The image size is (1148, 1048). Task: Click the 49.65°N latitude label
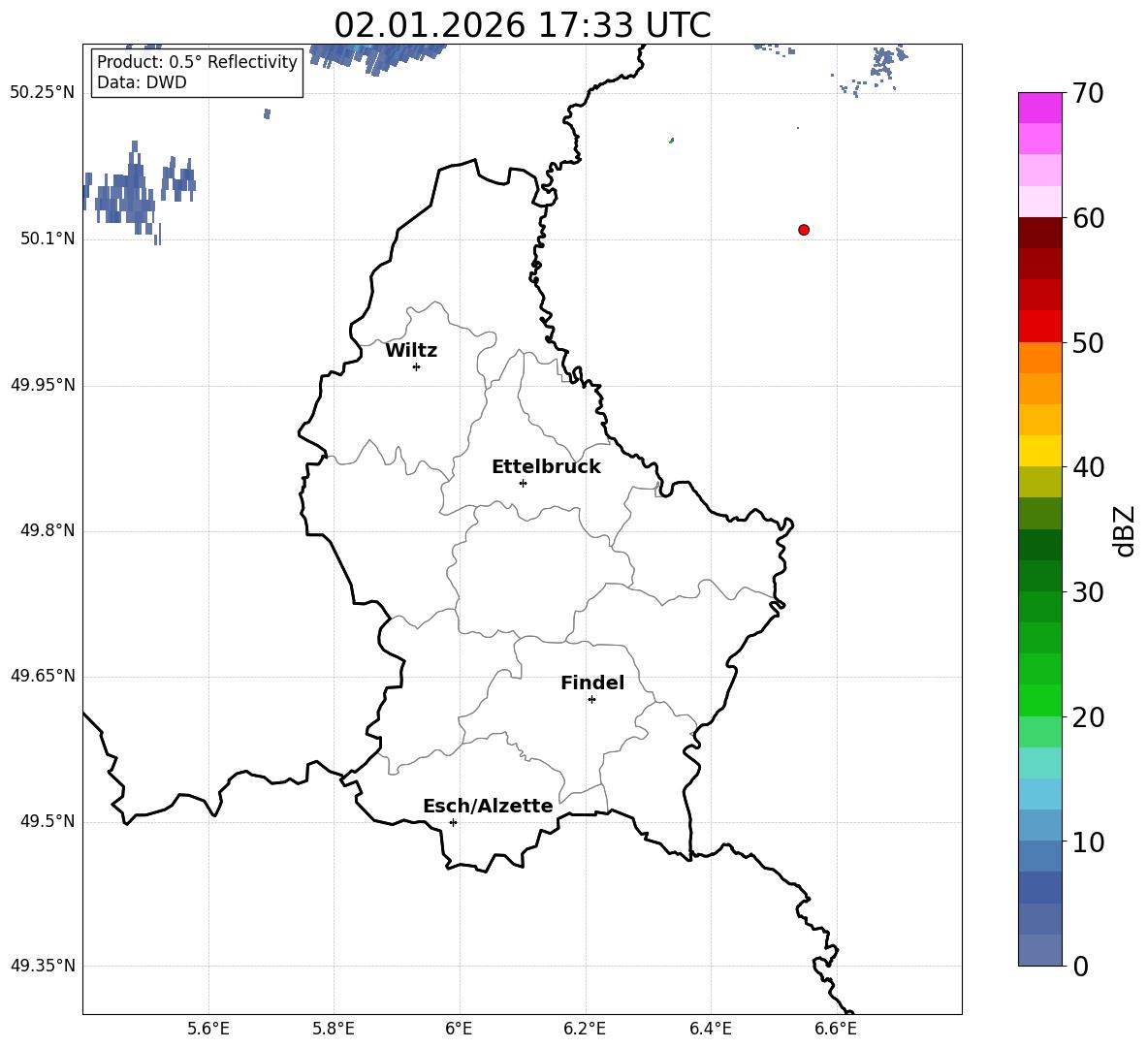43,675
